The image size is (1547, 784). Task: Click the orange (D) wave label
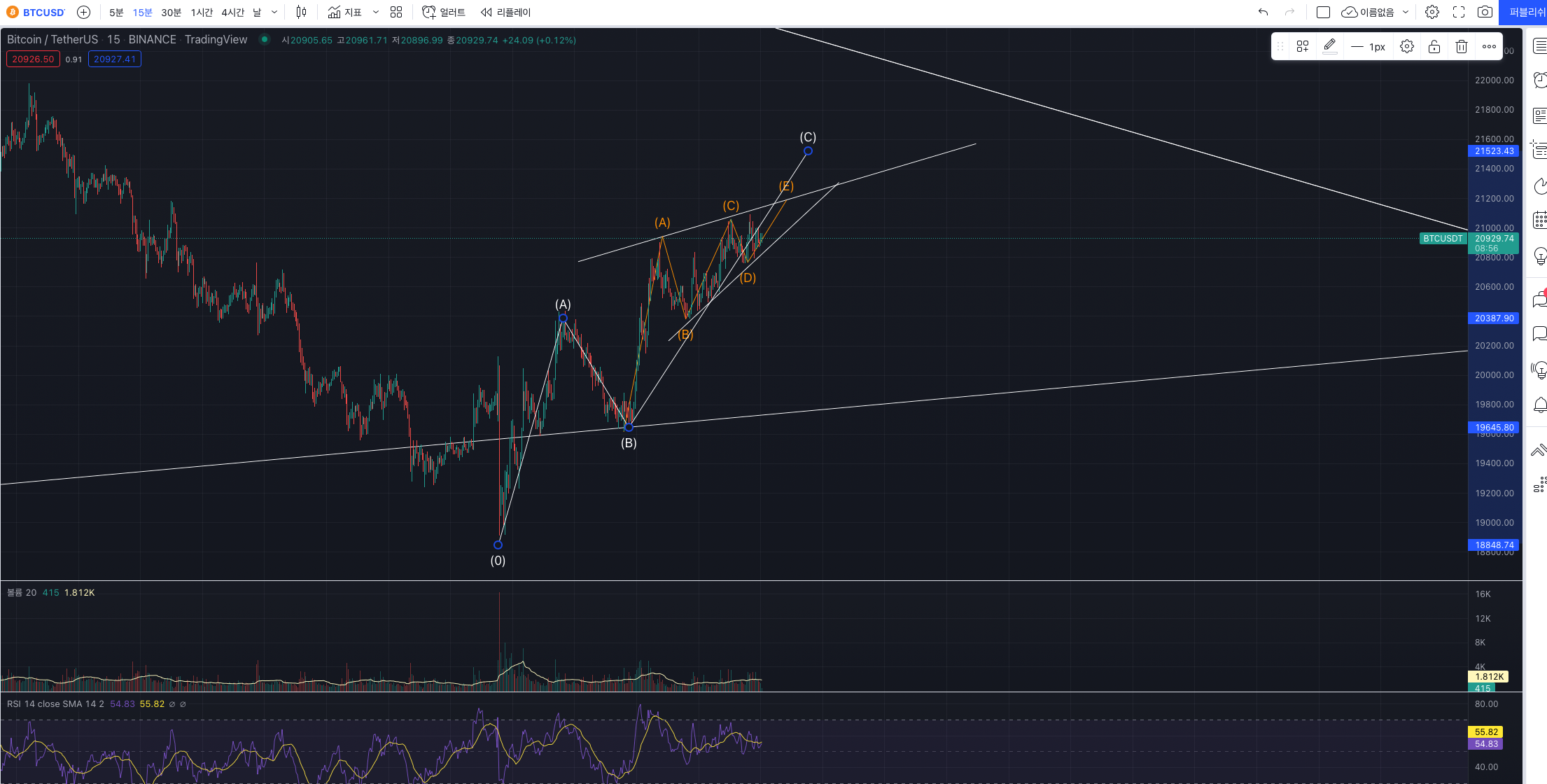pos(748,278)
